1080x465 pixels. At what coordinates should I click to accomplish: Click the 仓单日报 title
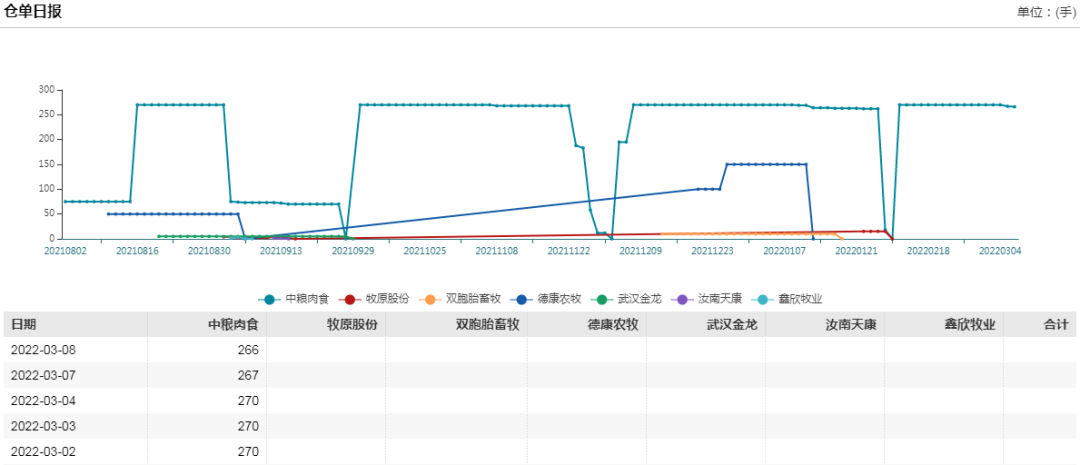coord(33,12)
